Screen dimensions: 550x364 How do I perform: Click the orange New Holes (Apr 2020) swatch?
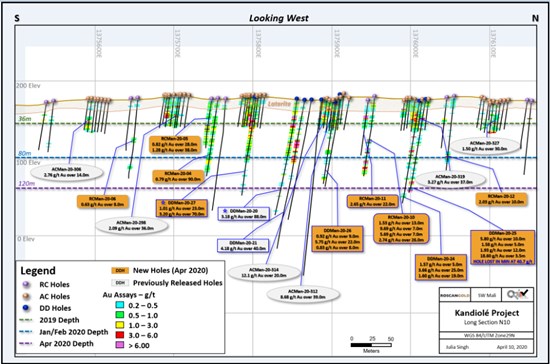point(120,270)
